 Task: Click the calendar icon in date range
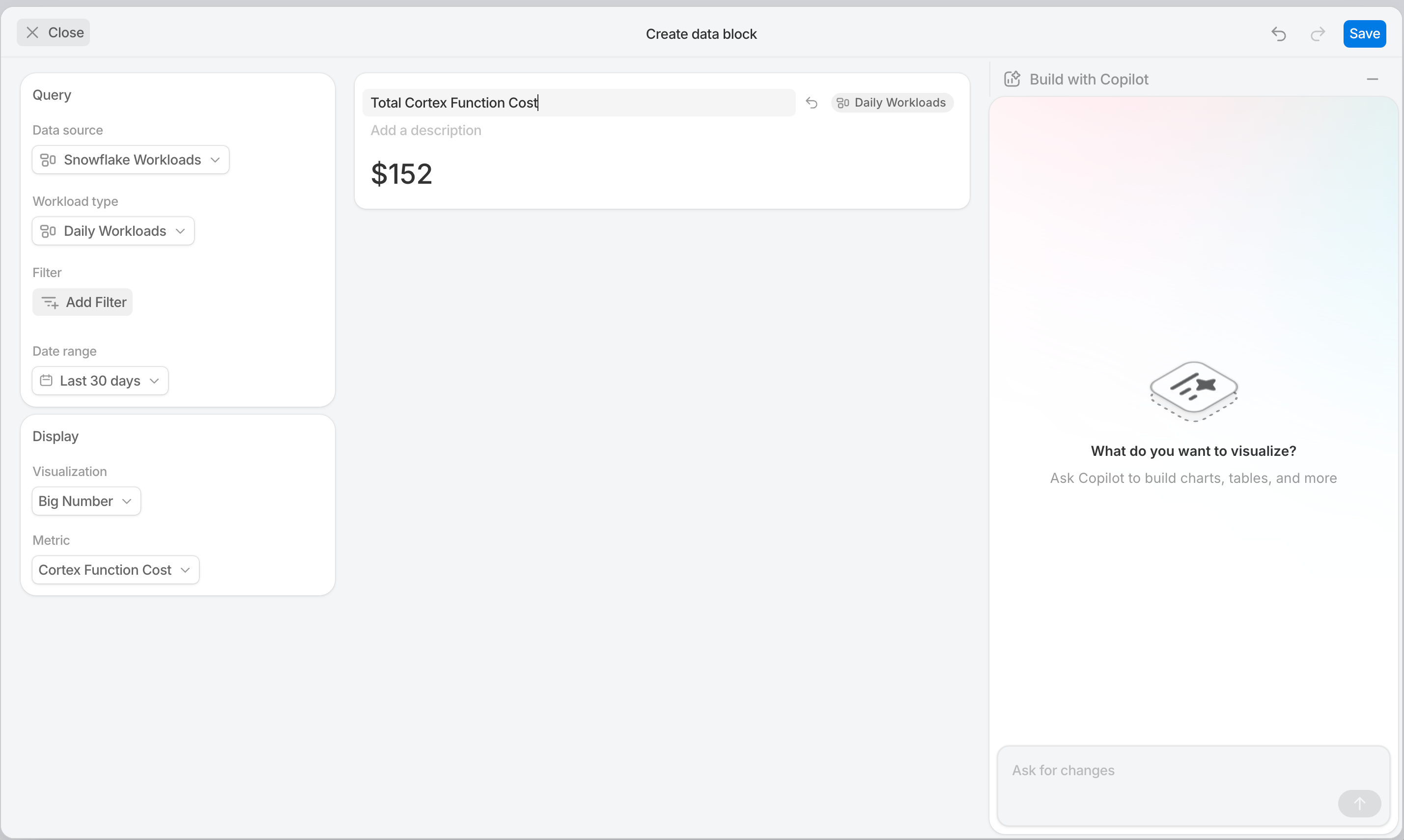(46, 380)
